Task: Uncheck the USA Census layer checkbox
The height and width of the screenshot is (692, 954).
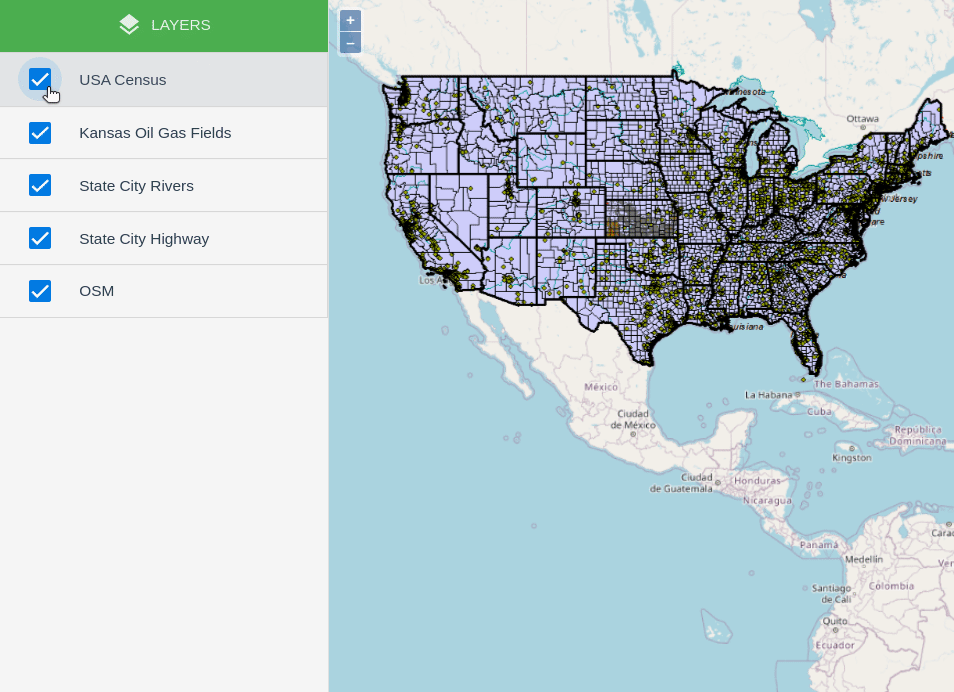Action: (40, 79)
